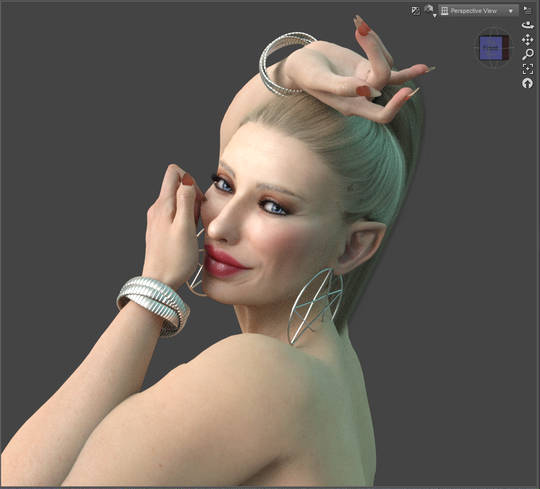Expand the arrow at right of Perspective View
This screenshot has width=540, height=489.
pos(511,11)
